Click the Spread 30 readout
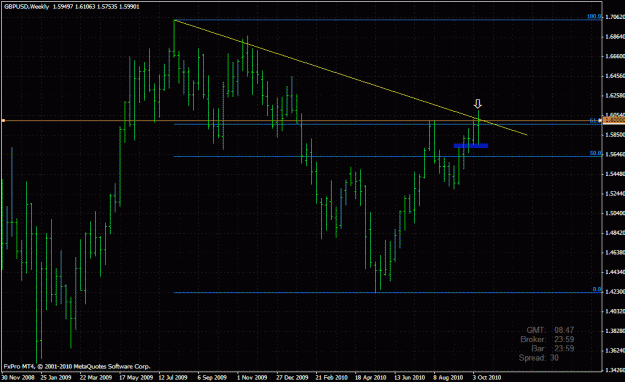Screen dimensions: 625x382 [x=539, y=358]
